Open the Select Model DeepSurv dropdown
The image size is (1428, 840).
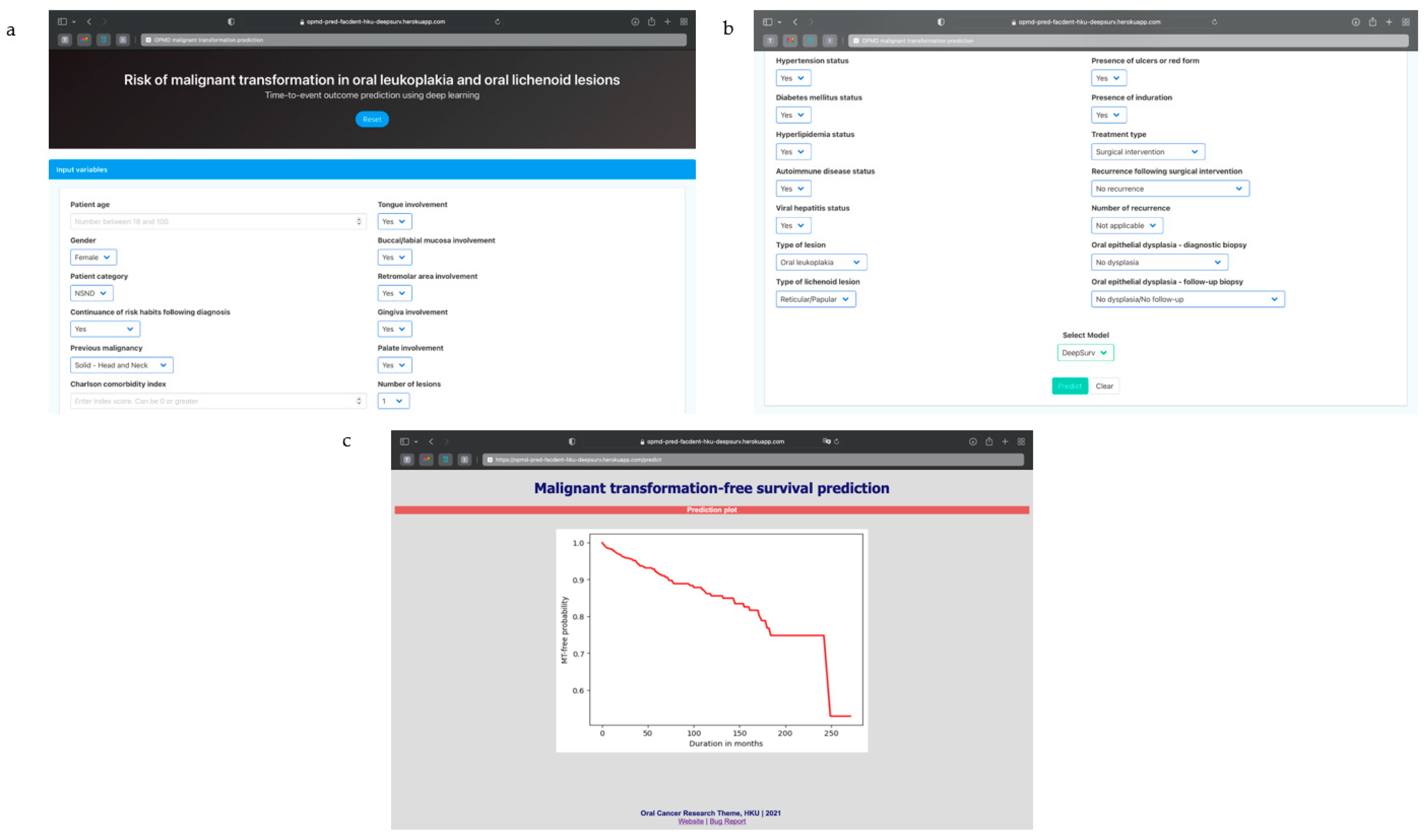[x=1085, y=353]
